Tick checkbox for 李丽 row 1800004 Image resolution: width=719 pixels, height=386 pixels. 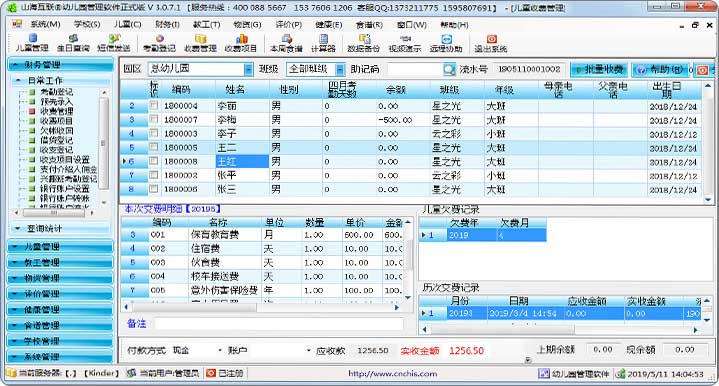[154, 105]
